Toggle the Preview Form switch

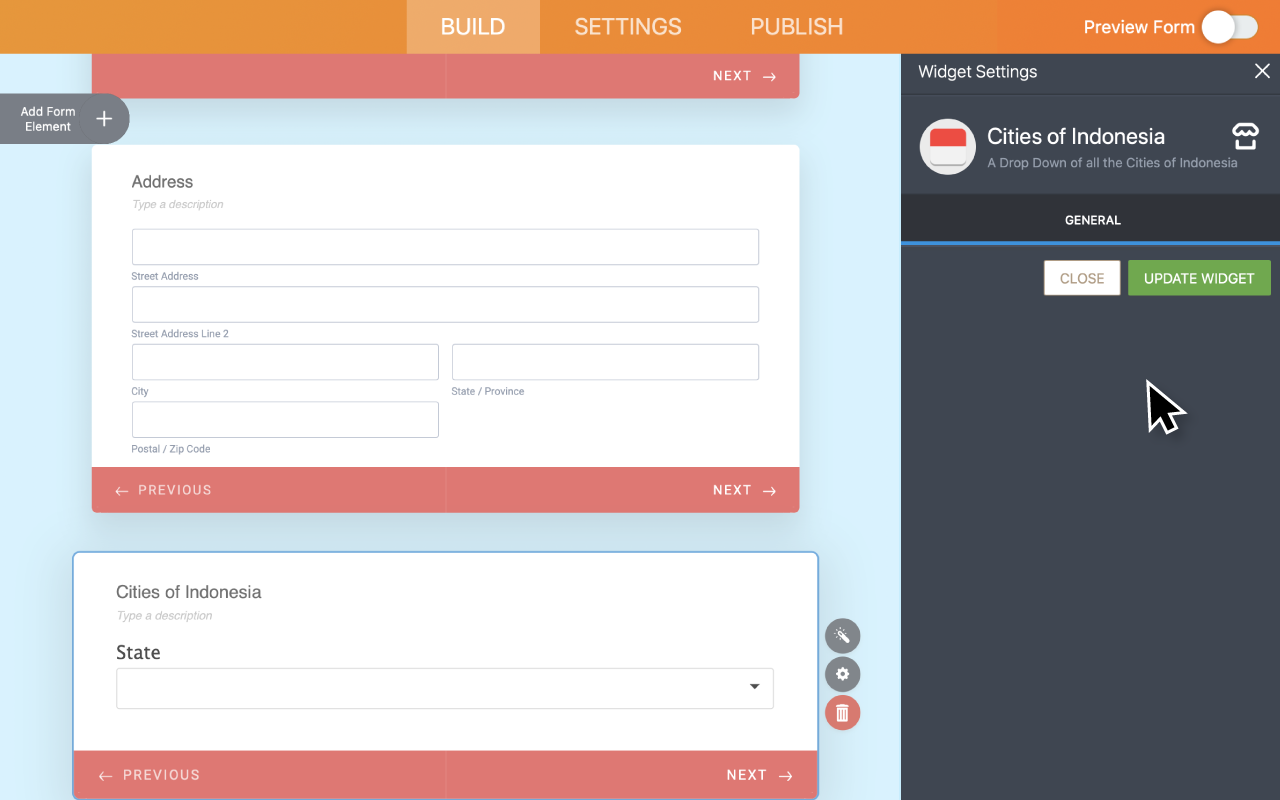1229,27
